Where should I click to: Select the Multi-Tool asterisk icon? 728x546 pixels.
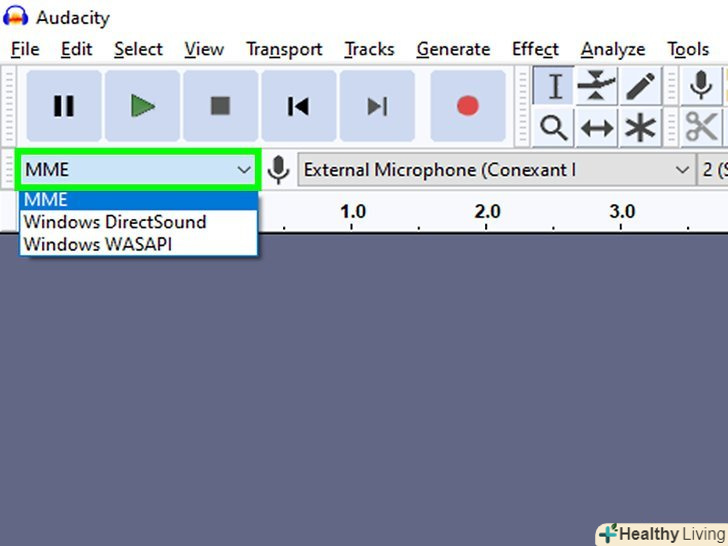point(640,128)
